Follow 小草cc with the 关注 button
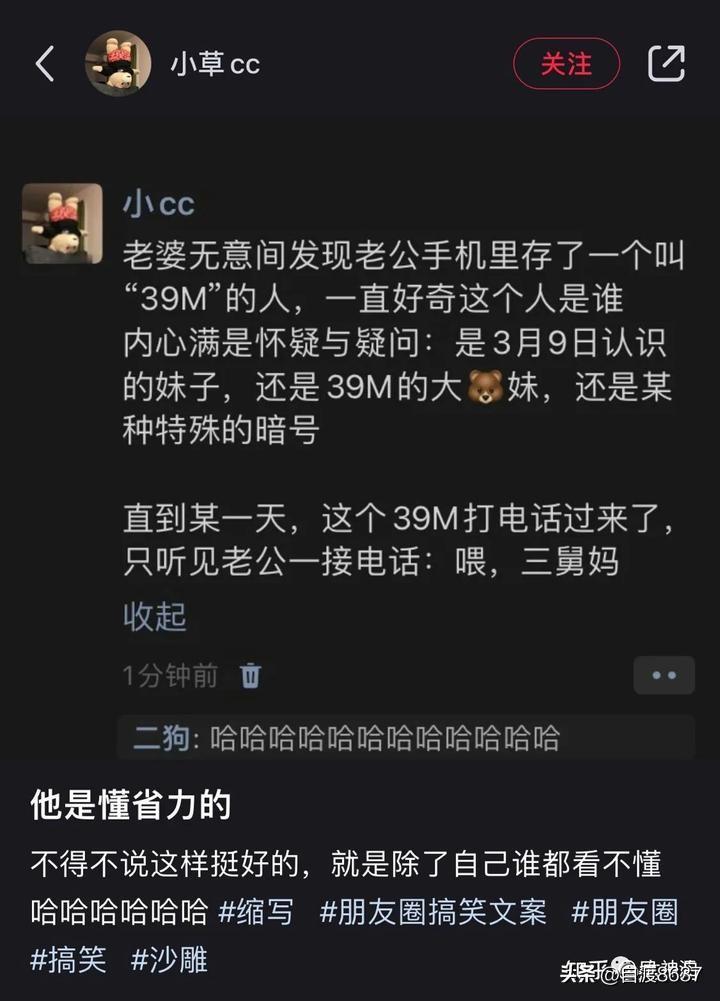The image size is (720, 1001). [566, 63]
